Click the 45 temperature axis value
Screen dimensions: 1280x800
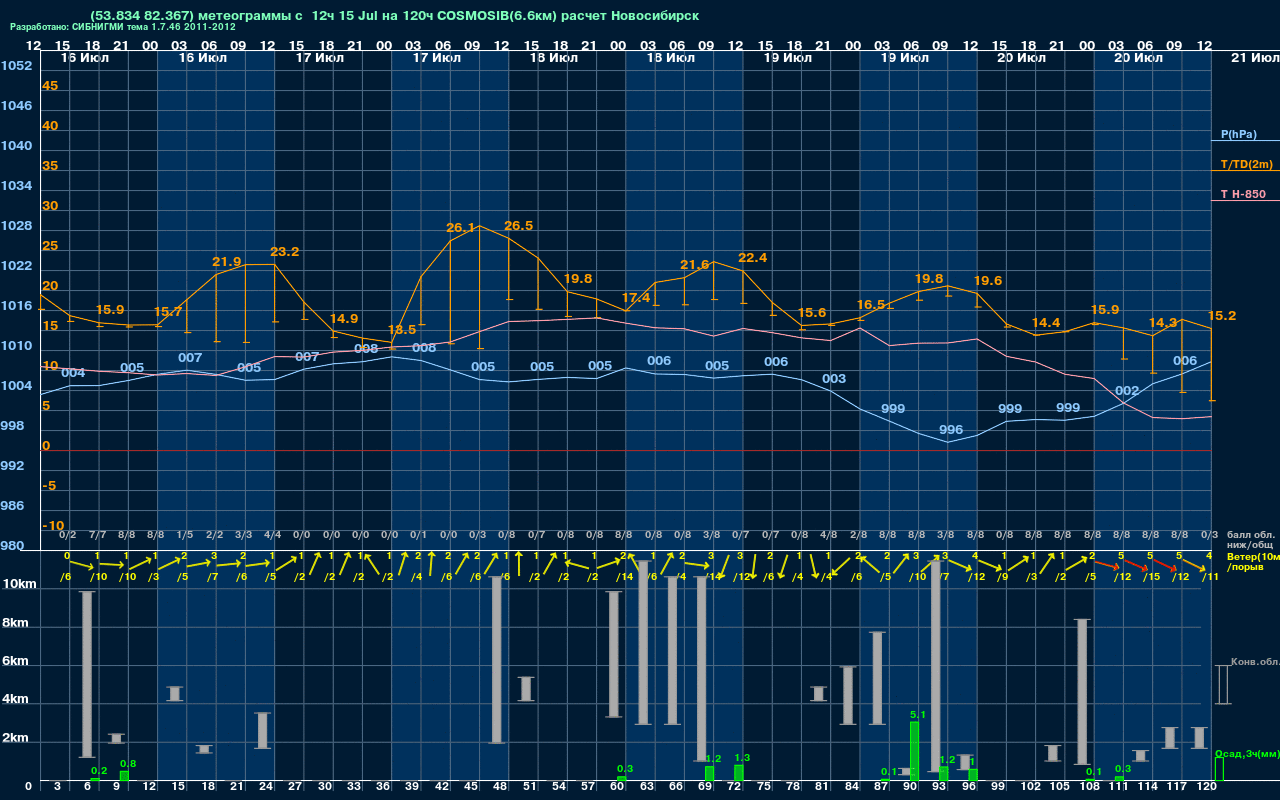click(50, 86)
